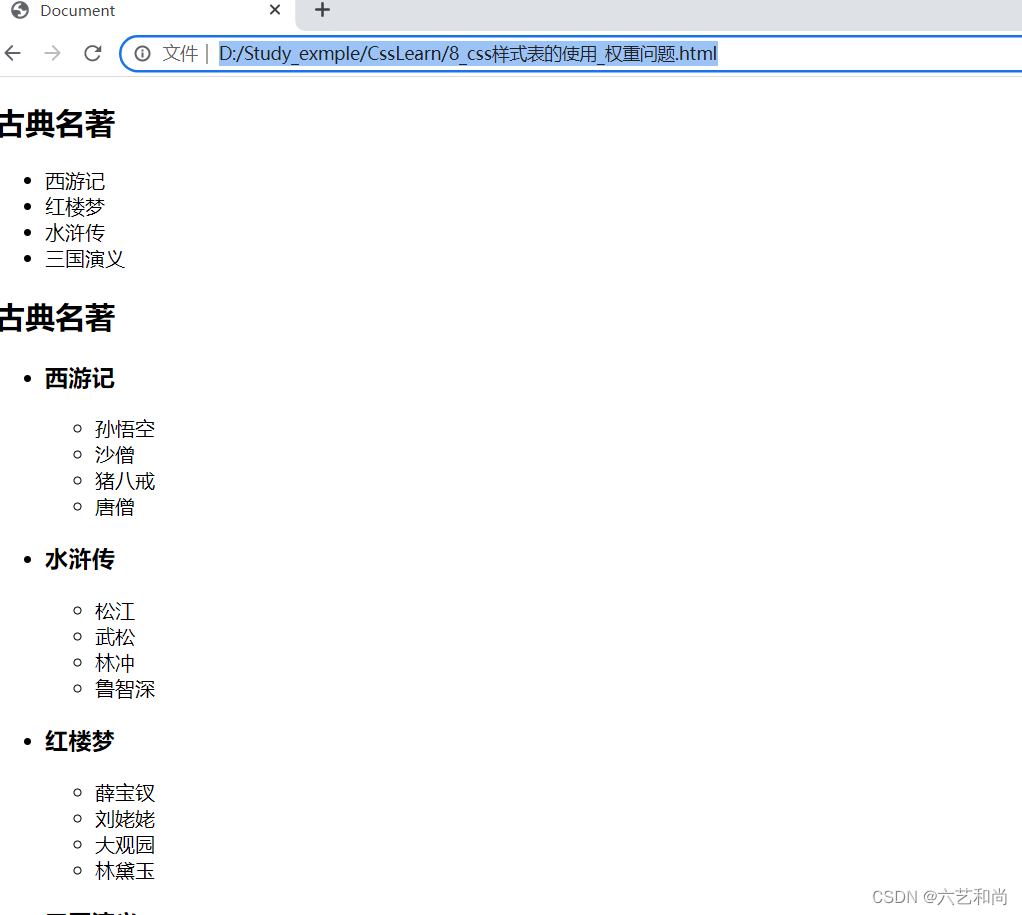The image size is (1022, 915).
Task: Click 西游记 in the first list
Action: tap(75, 181)
